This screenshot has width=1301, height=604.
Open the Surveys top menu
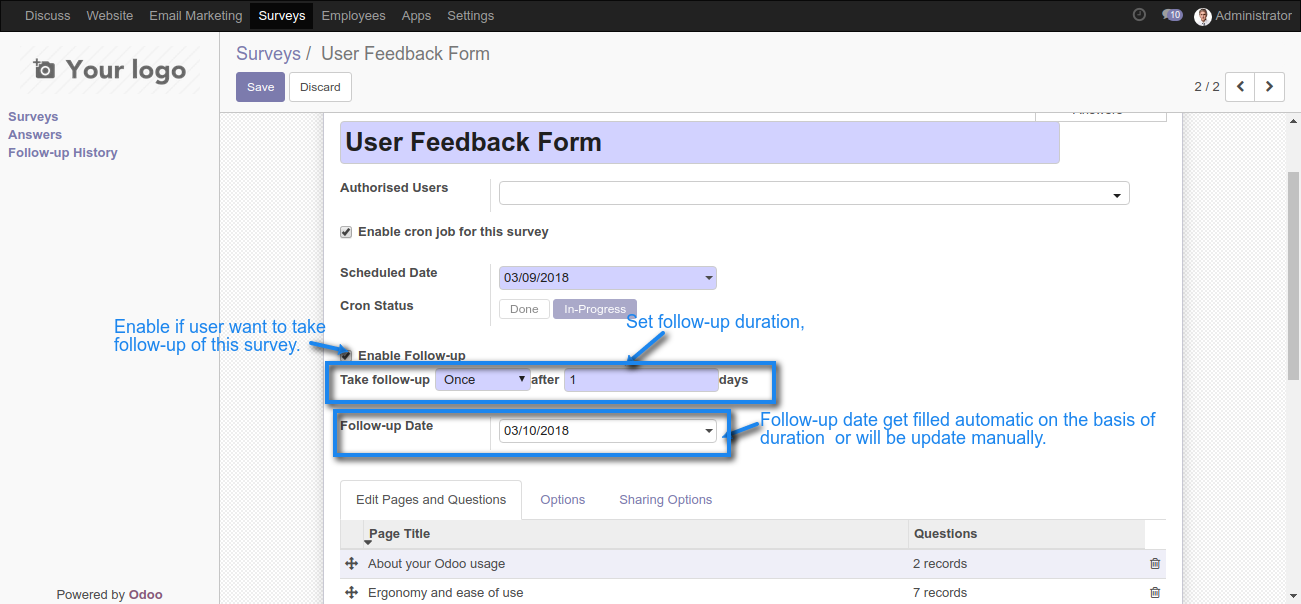click(282, 16)
